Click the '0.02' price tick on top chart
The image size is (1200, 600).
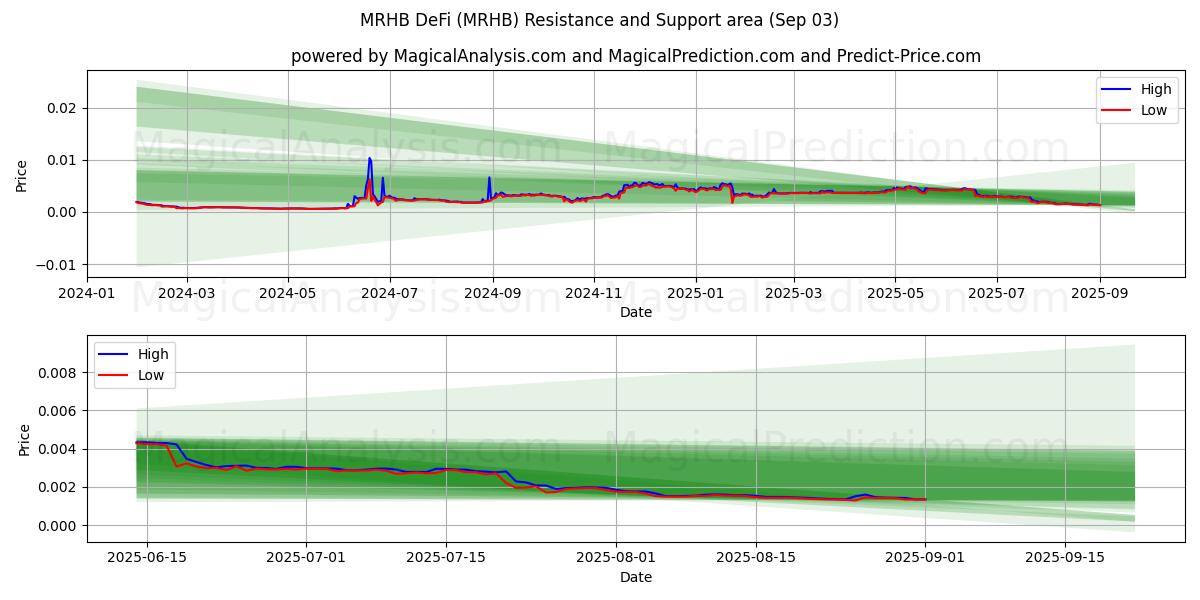click(64, 108)
